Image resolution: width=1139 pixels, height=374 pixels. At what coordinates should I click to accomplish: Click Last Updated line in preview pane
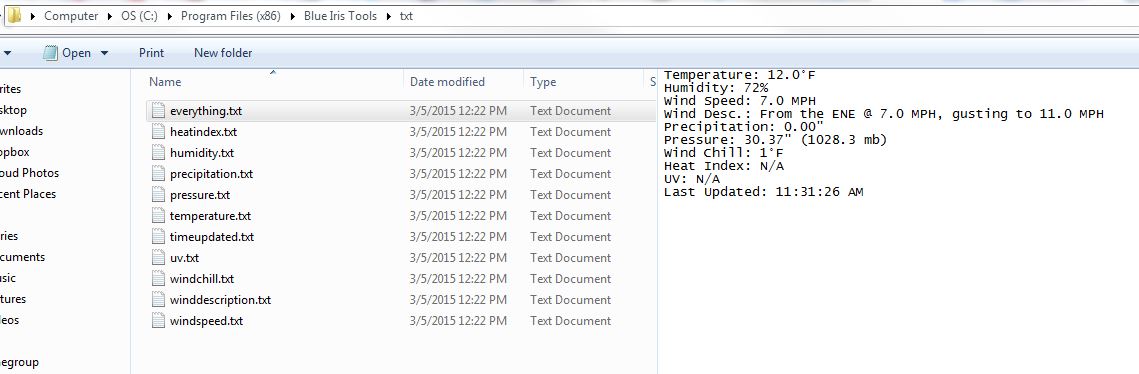(x=763, y=192)
